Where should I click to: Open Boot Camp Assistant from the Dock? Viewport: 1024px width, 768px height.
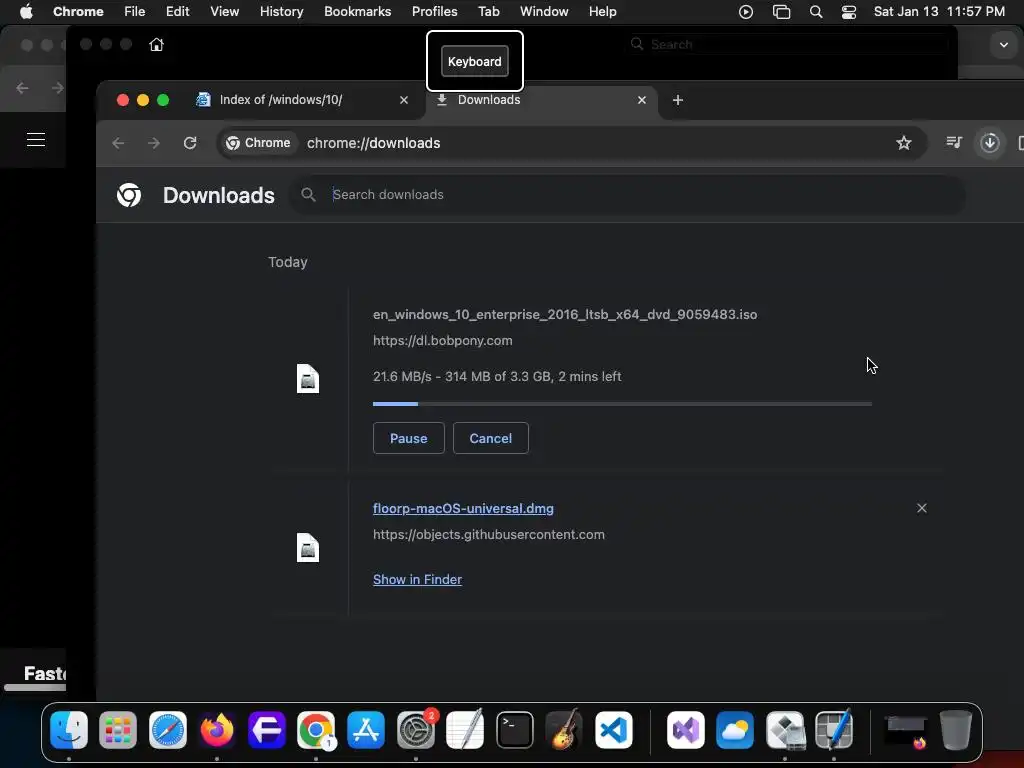coord(785,729)
